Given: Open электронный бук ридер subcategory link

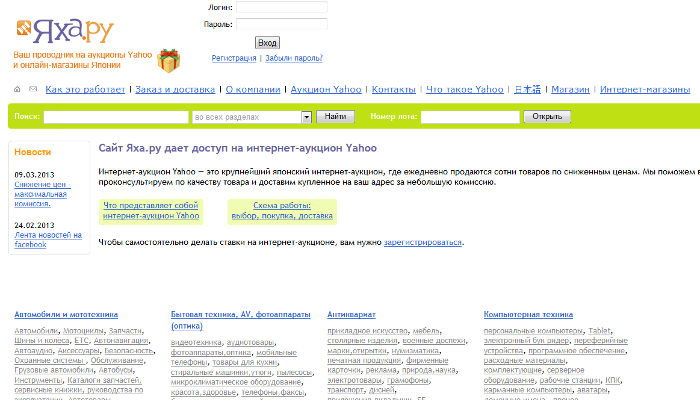Looking at the screenshot, I should tap(526, 341).
